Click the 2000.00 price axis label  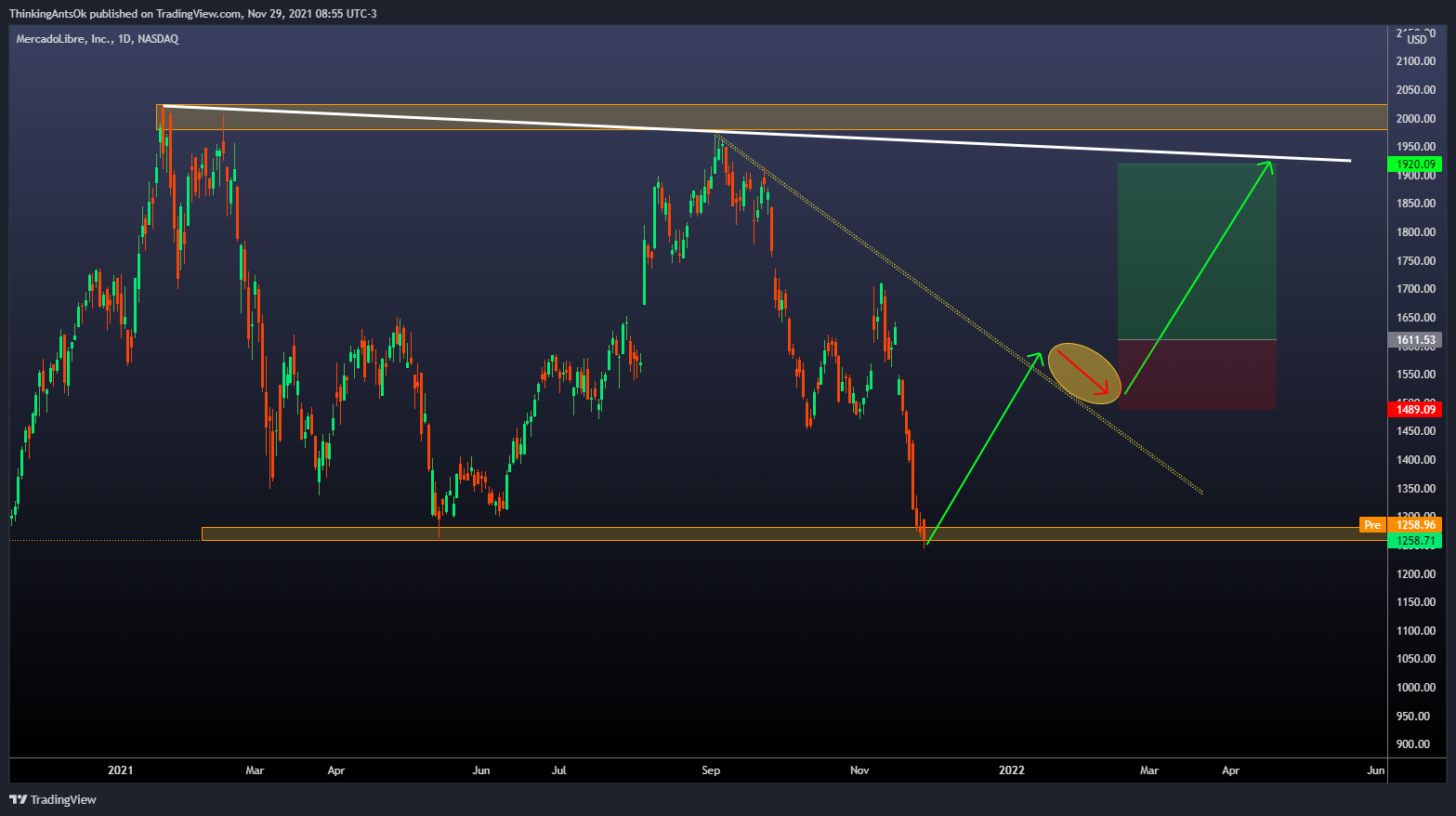1416,119
